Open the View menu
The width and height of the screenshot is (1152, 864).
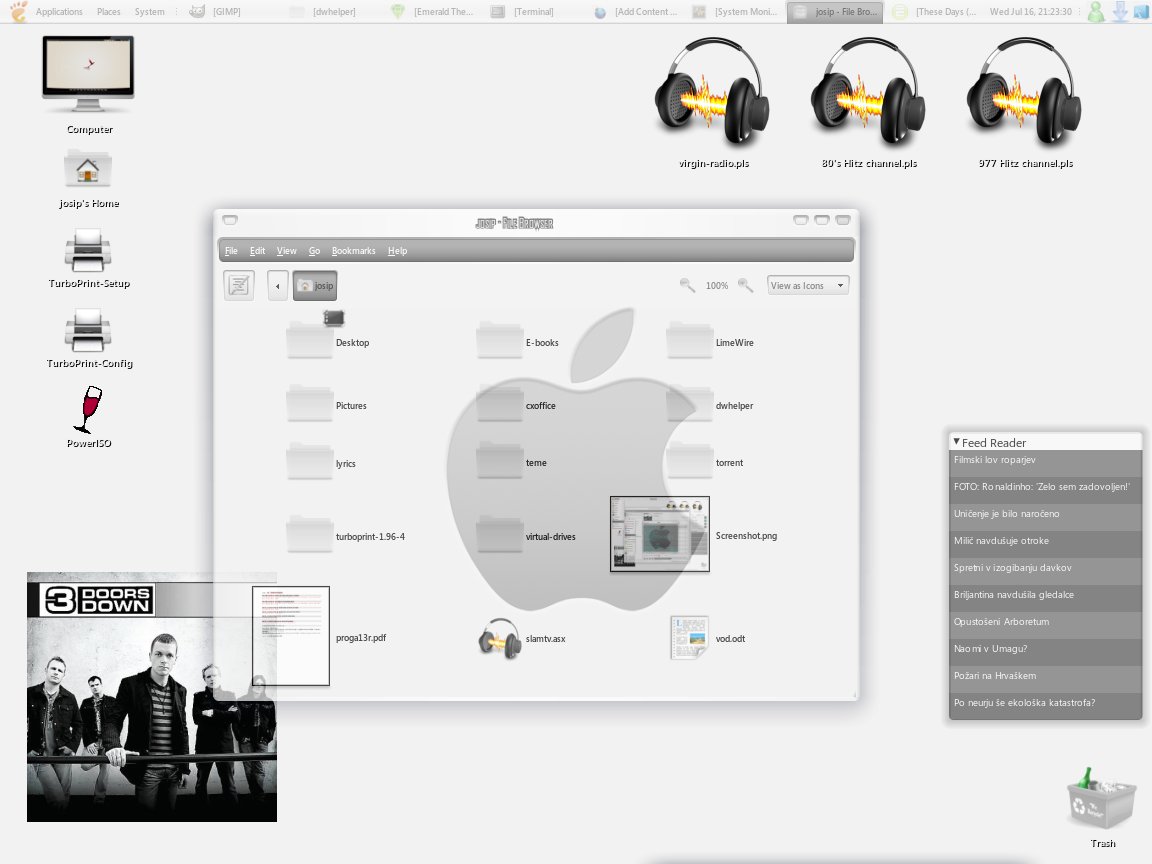click(x=287, y=251)
